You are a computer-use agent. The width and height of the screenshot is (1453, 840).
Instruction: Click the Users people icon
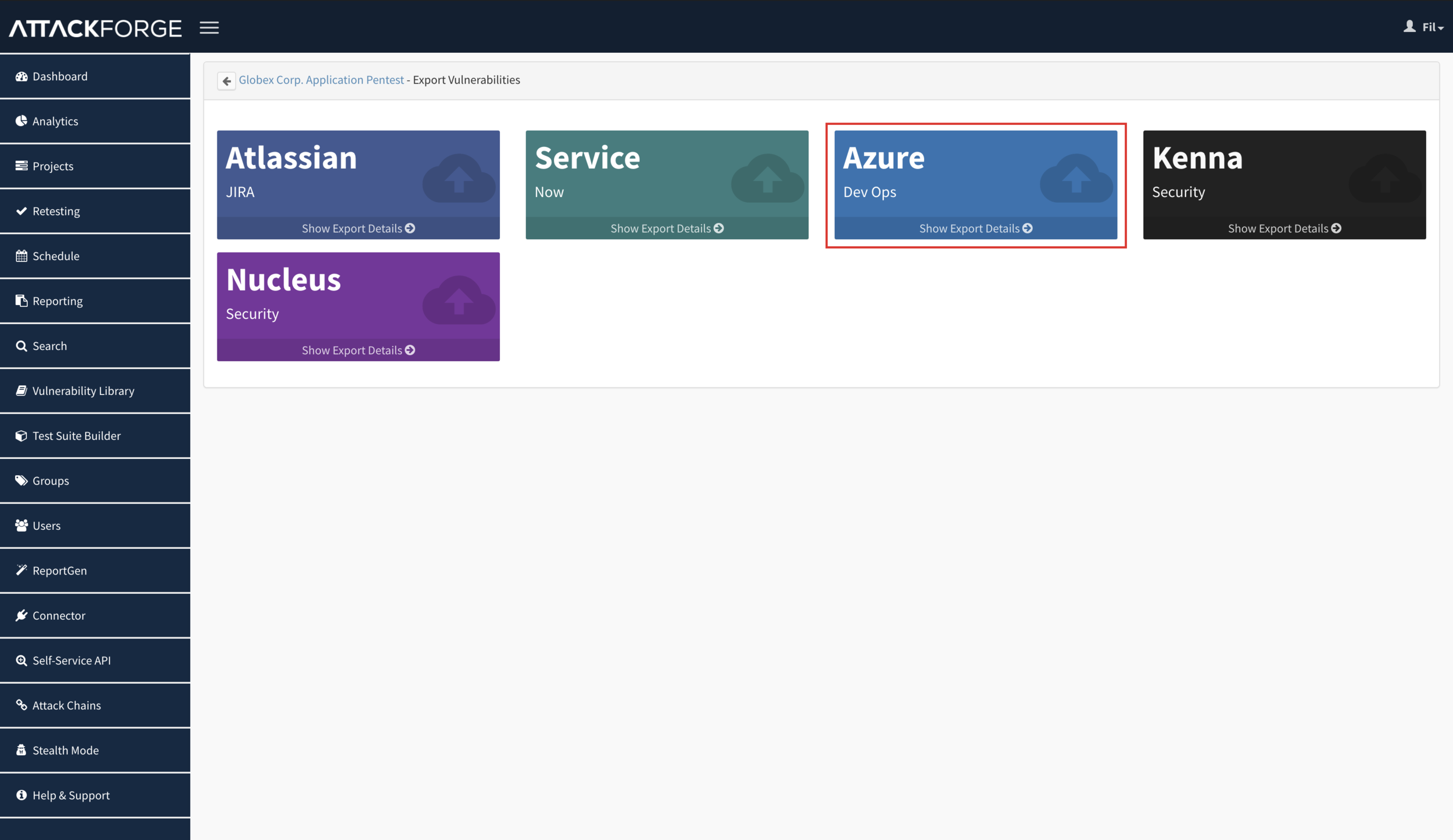click(22, 525)
